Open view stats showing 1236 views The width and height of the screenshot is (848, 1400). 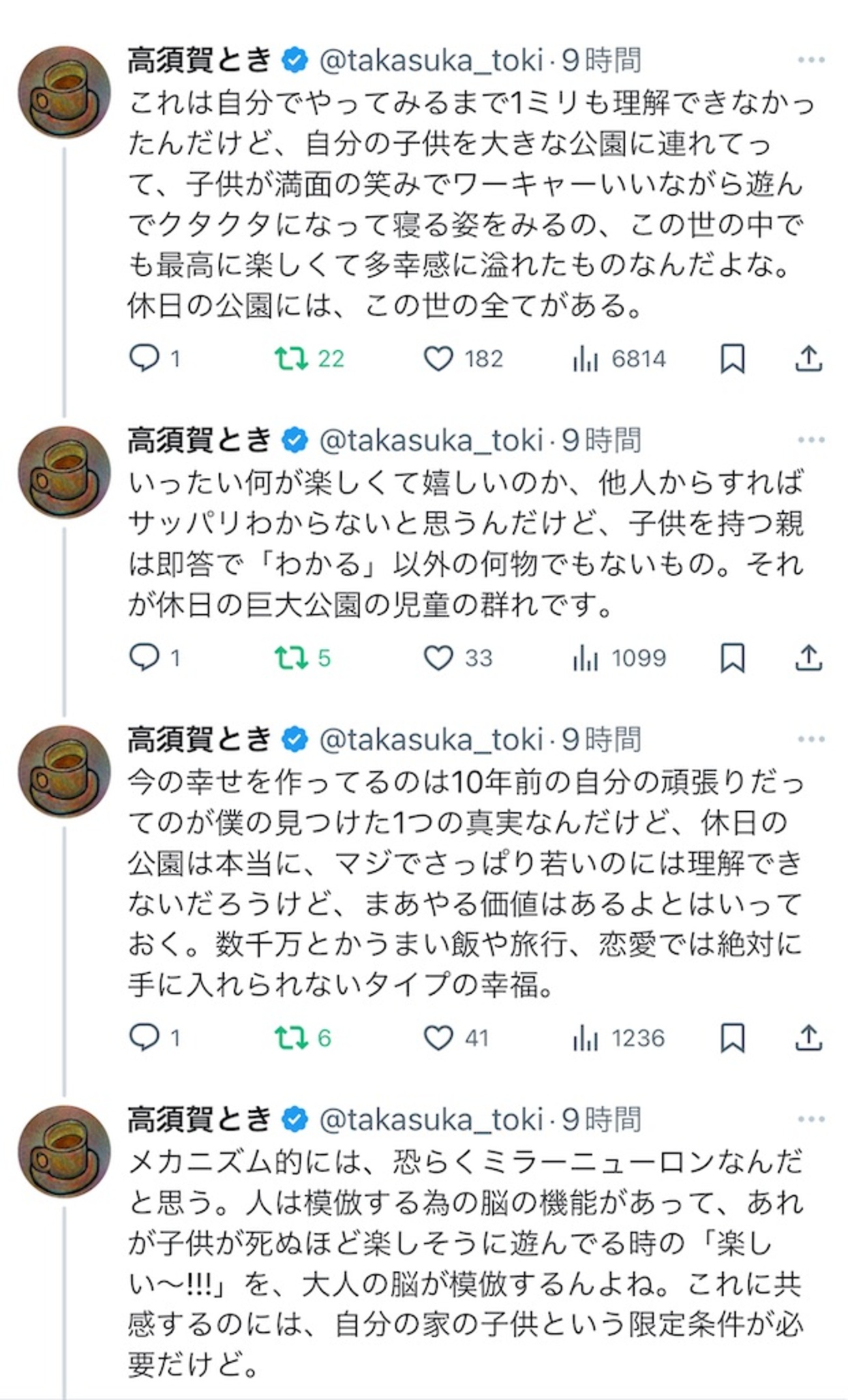pos(585,1037)
